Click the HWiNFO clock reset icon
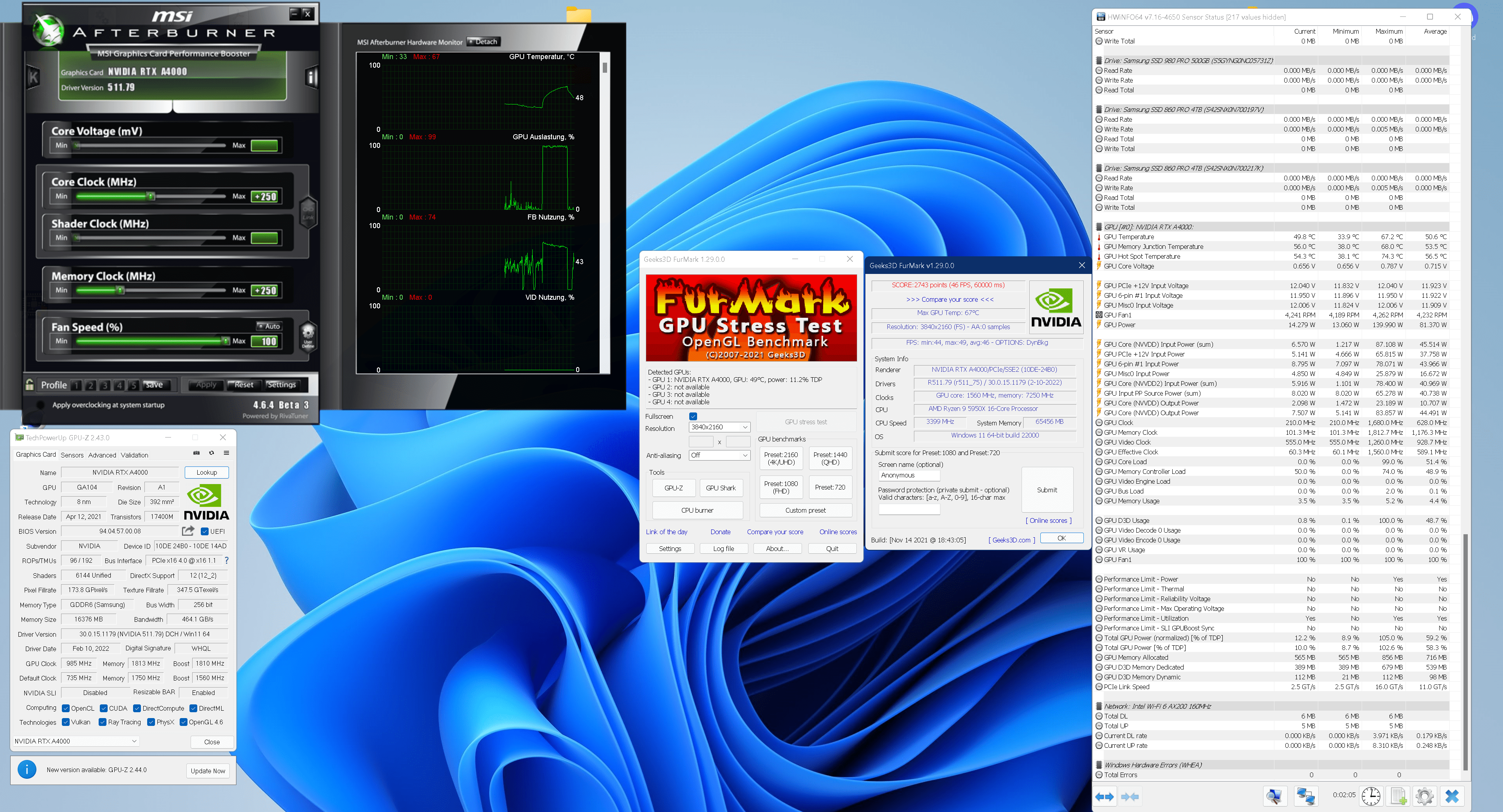1503x812 pixels. point(1371,796)
